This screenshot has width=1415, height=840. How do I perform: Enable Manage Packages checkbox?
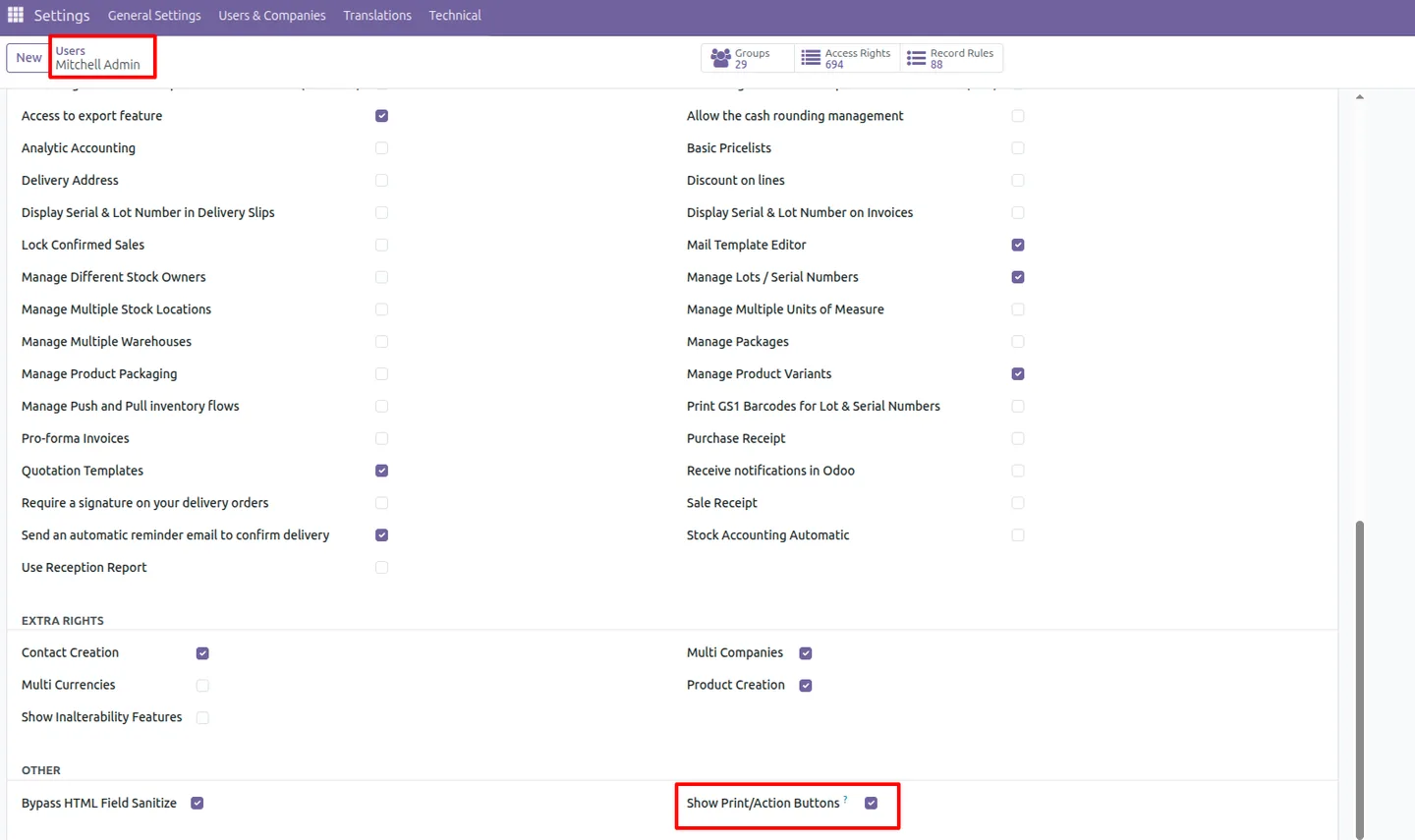click(1018, 342)
